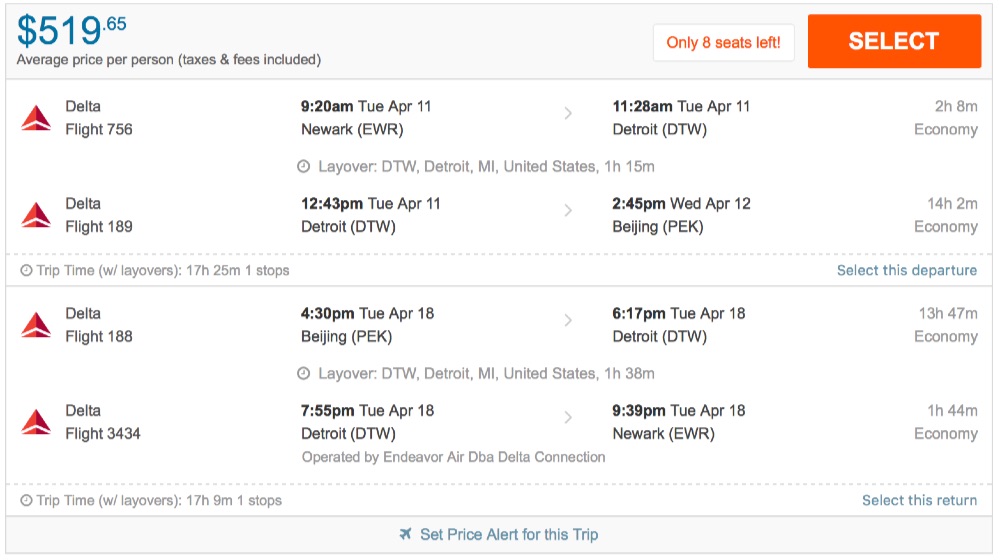Click the airplane icon beside Set Price Alert
The image size is (1000, 560).
(x=406, y=533)
